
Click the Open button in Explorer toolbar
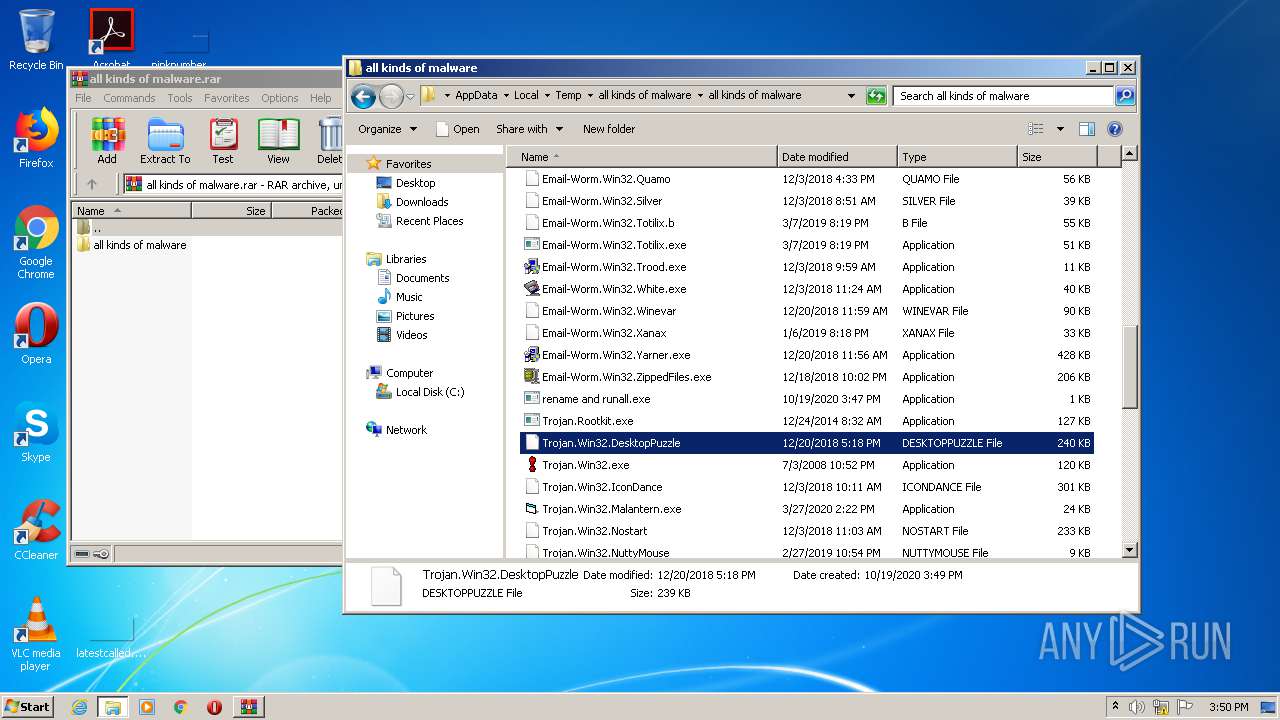coord(458,129)
